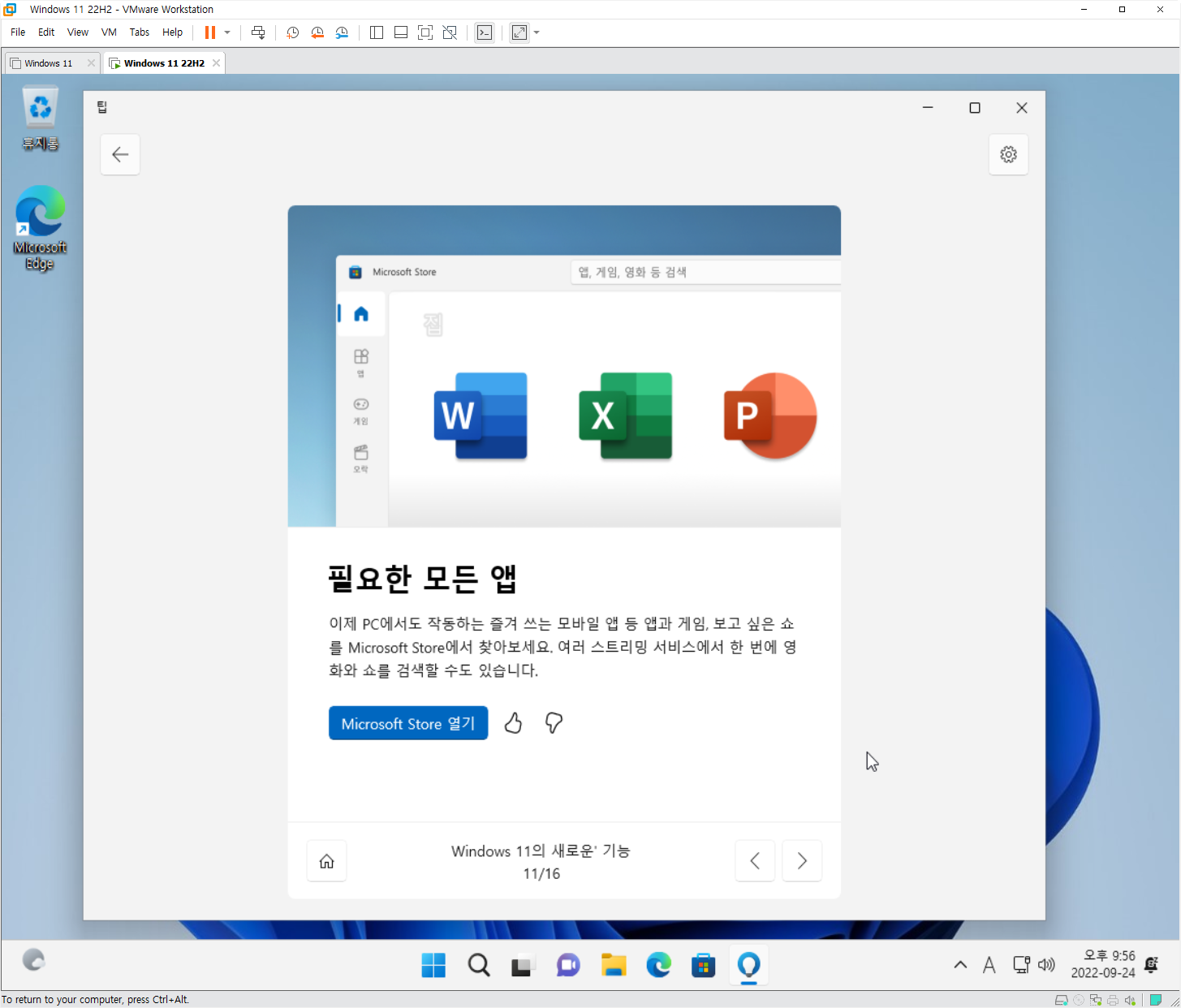This screenshot has width=1181, height=1008.
Task: Close the Windows 11 tab
Action: click(91, 63)
